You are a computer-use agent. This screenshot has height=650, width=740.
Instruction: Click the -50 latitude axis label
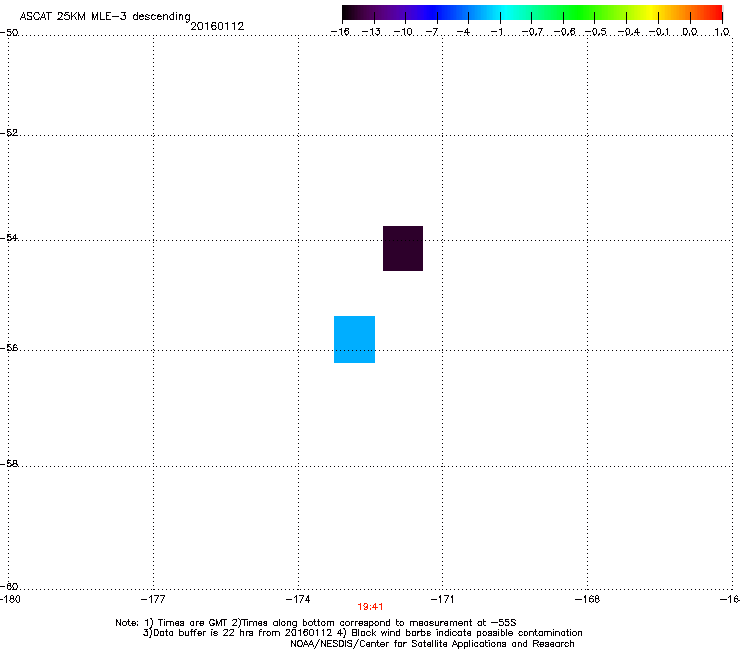pos(9,33)
